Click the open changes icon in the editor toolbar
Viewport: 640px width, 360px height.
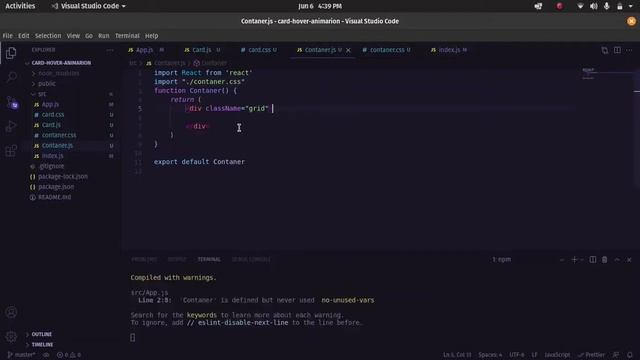(604, 50)
